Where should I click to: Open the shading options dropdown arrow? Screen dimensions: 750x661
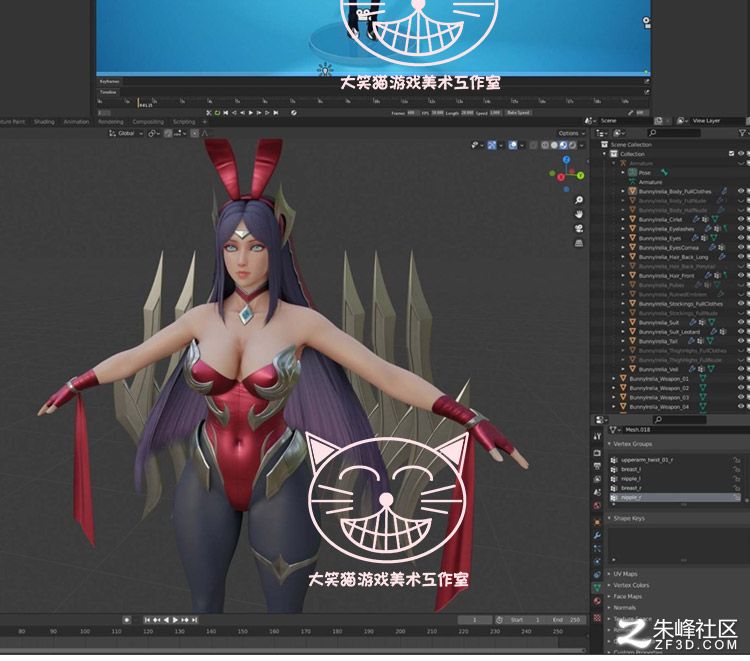582,145
